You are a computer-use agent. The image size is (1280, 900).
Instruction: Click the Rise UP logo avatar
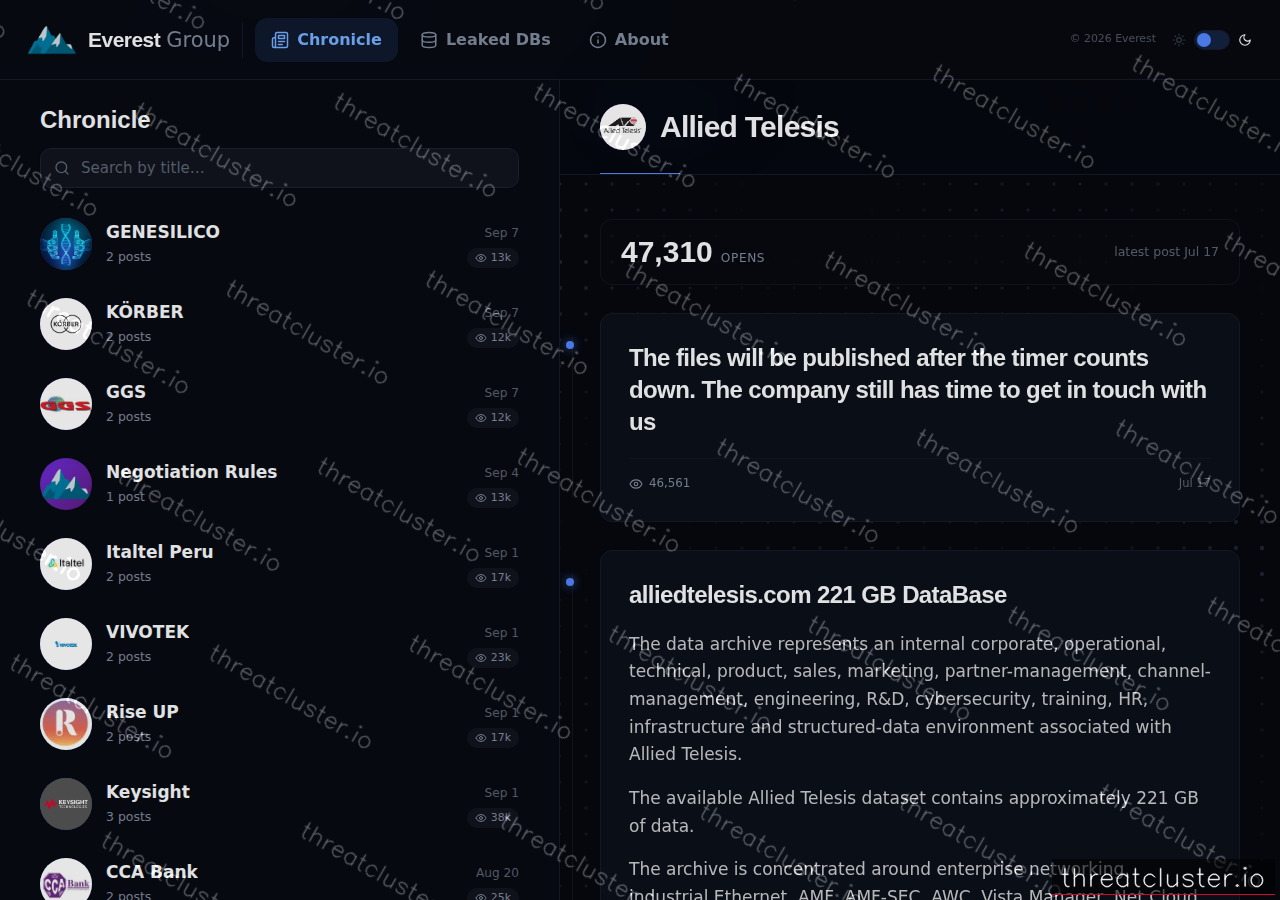point(66,724)
